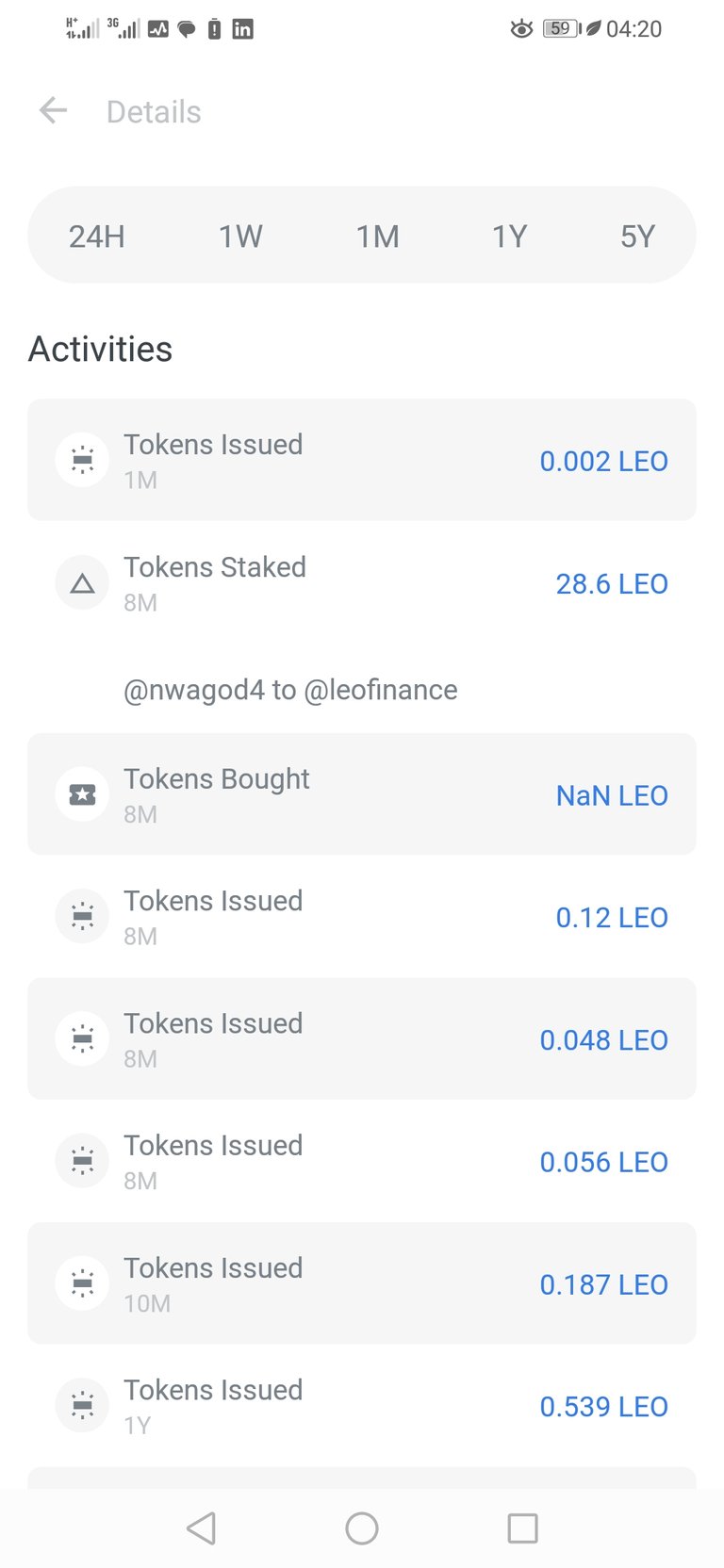Tap the Tokens Issued icon for 0.048 LEO
724x1568 pixels.
83,1039
